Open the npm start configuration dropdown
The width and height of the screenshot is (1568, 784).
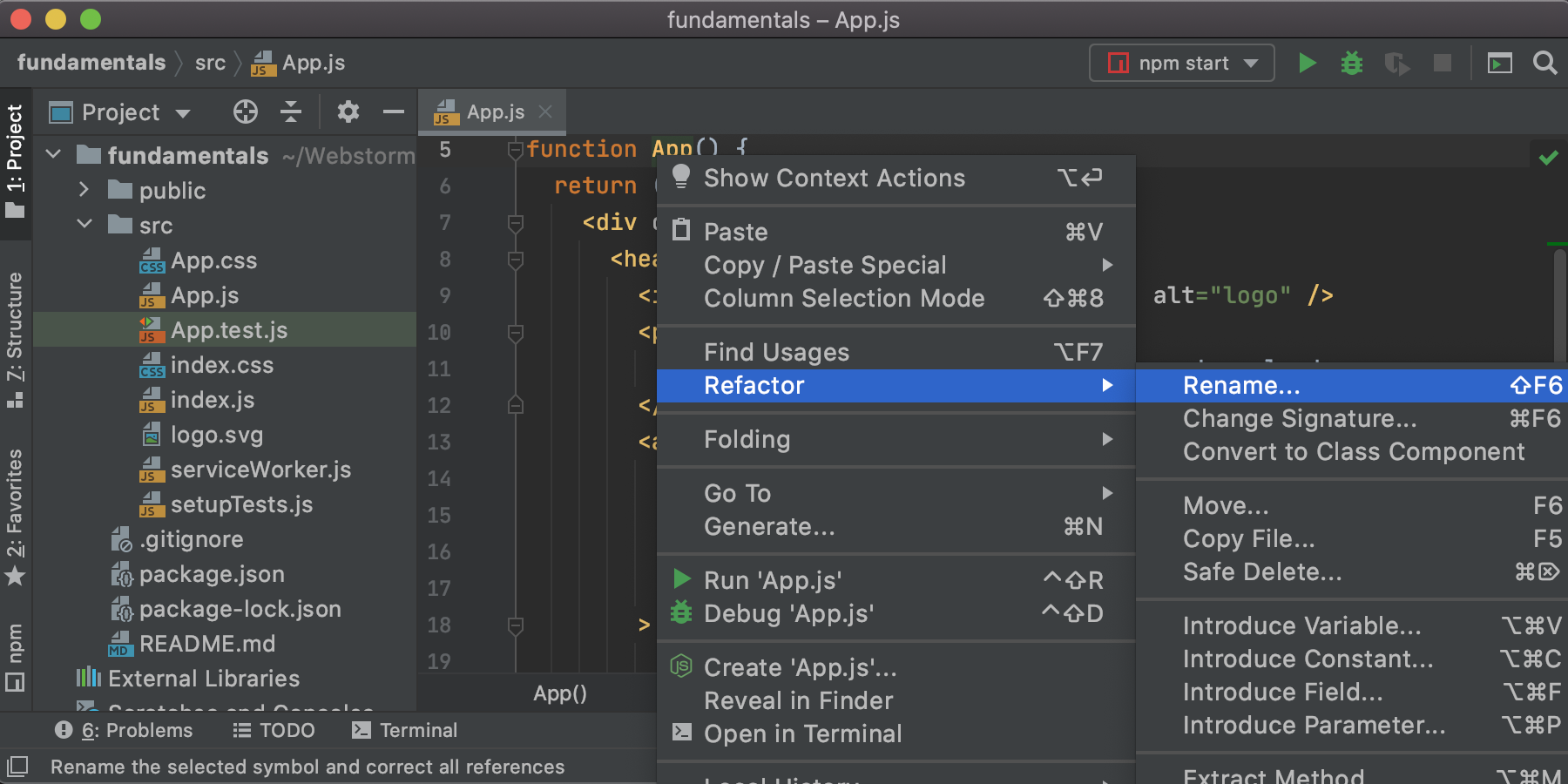point(1252,63)
